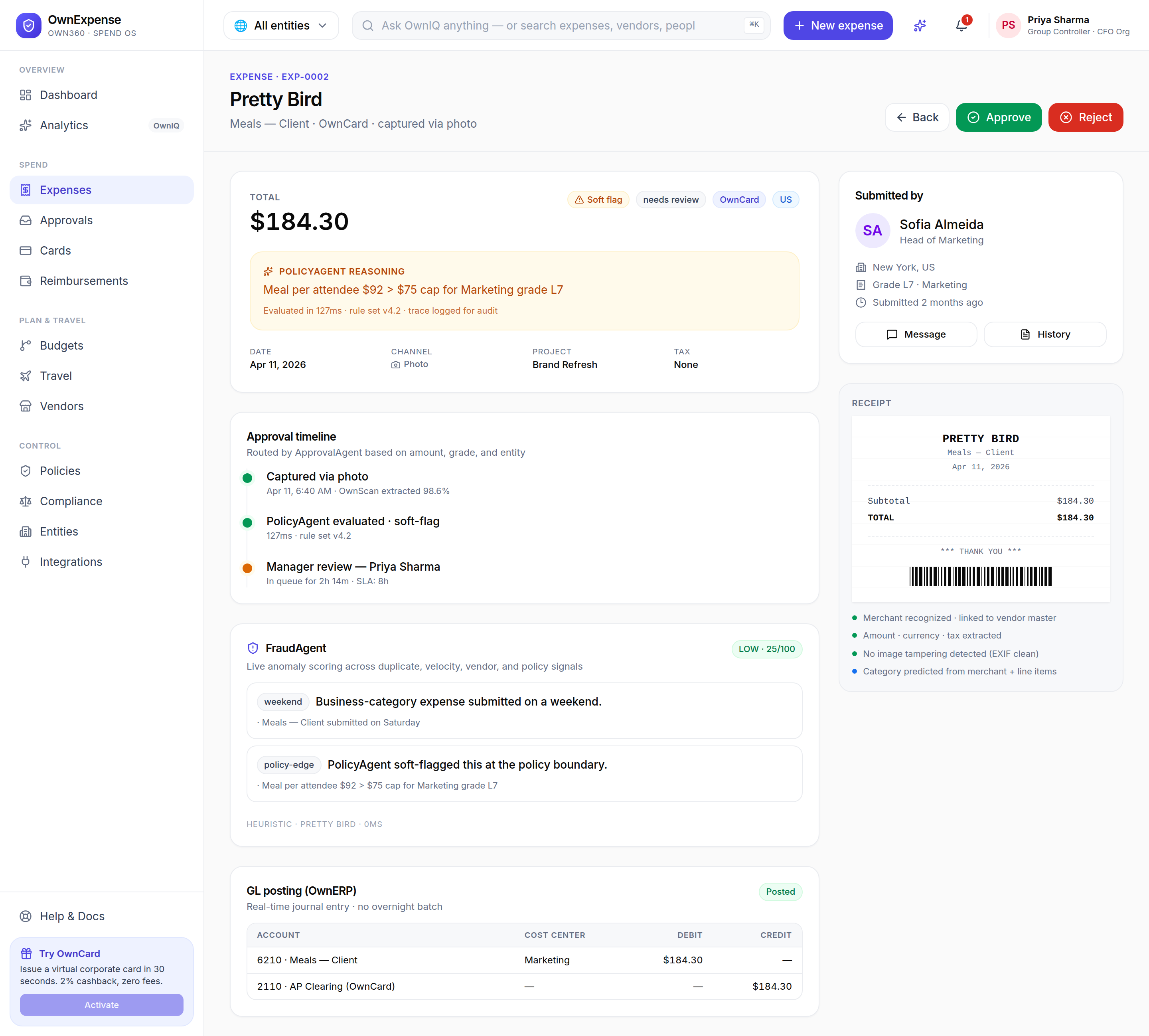Click the SA submitter avatar
Viewport: 1149px width, 1036px height.
point(873,231)
